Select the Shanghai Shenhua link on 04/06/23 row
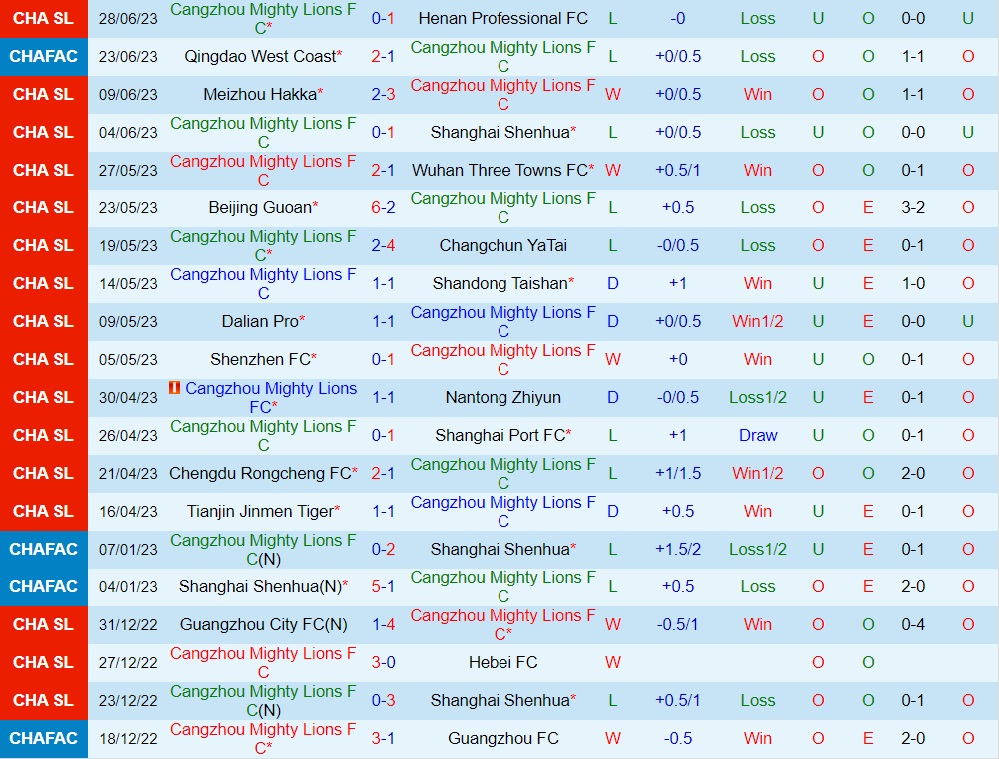The image size is (999, 759). [503, 132]
